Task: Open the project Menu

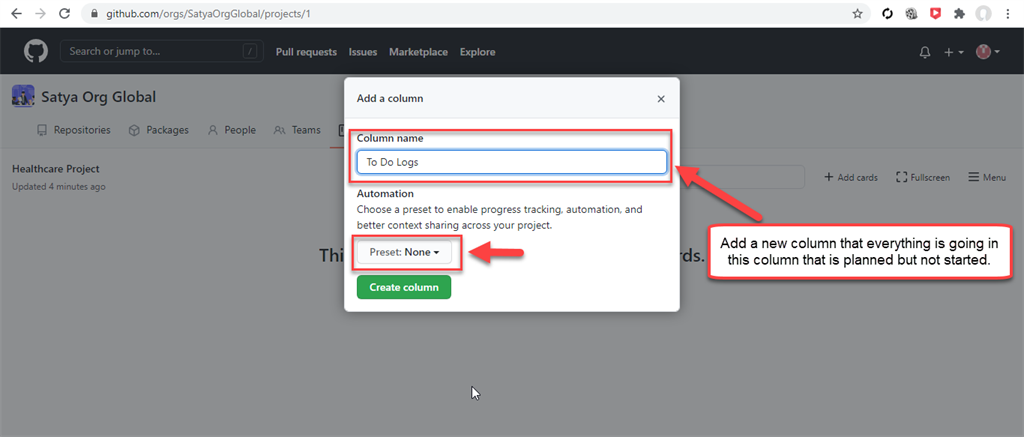Action: [x=987, y=177]
